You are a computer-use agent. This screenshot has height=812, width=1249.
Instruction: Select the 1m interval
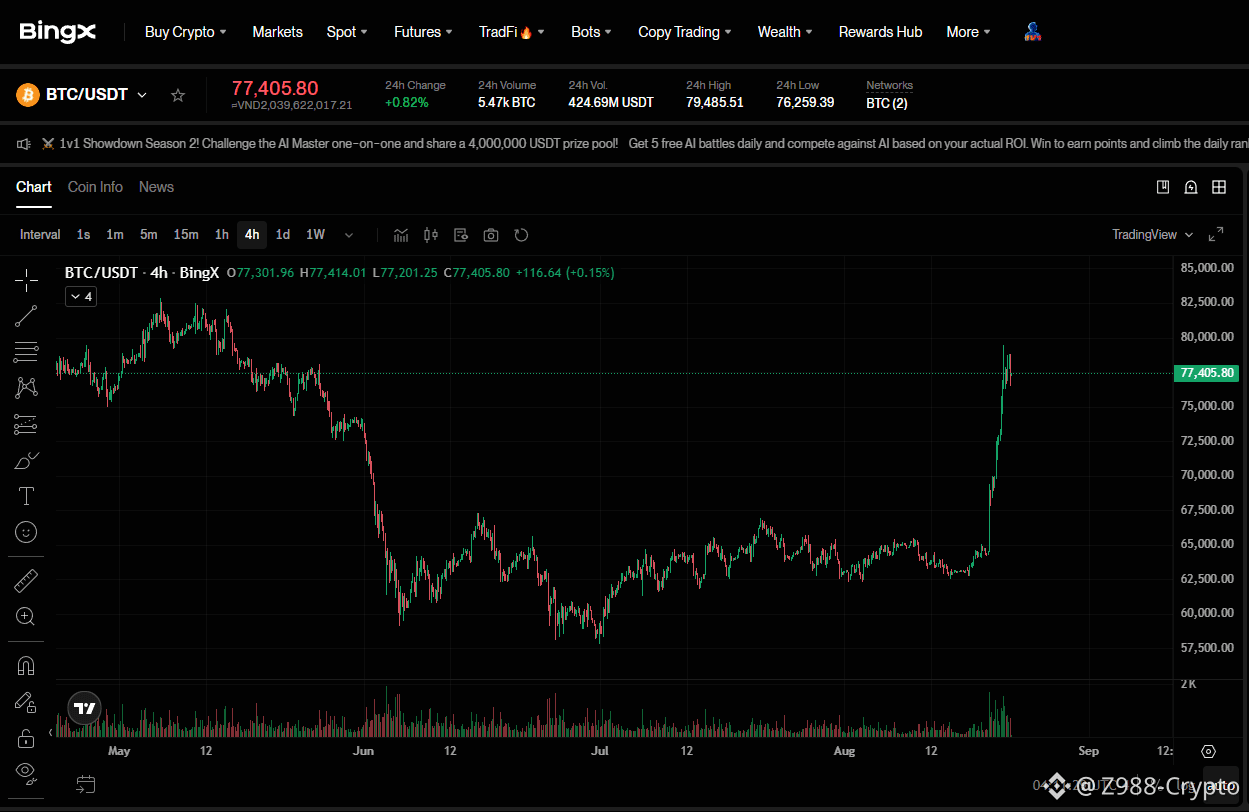pos(115,235)
